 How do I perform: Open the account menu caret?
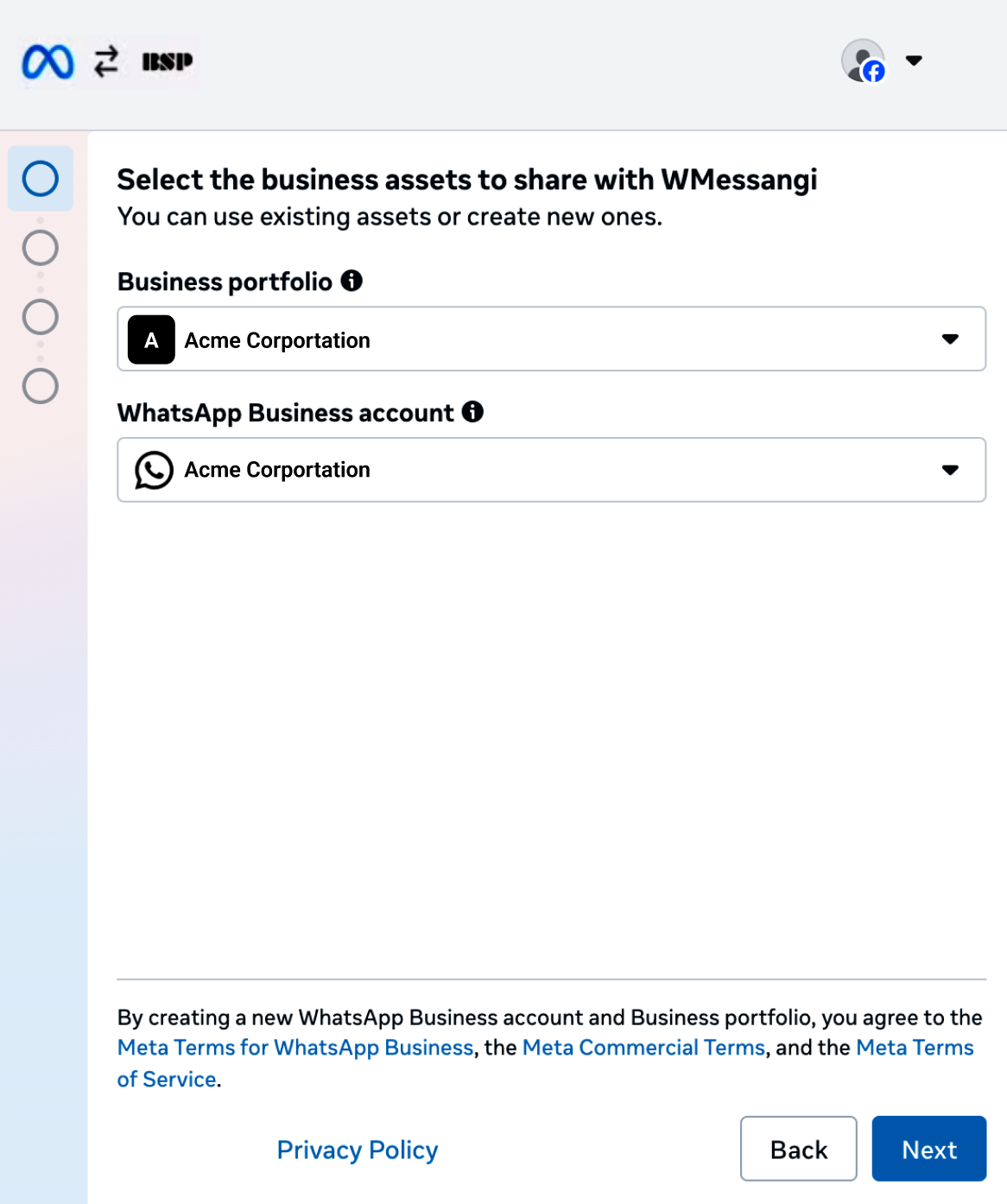click(914, 60)
